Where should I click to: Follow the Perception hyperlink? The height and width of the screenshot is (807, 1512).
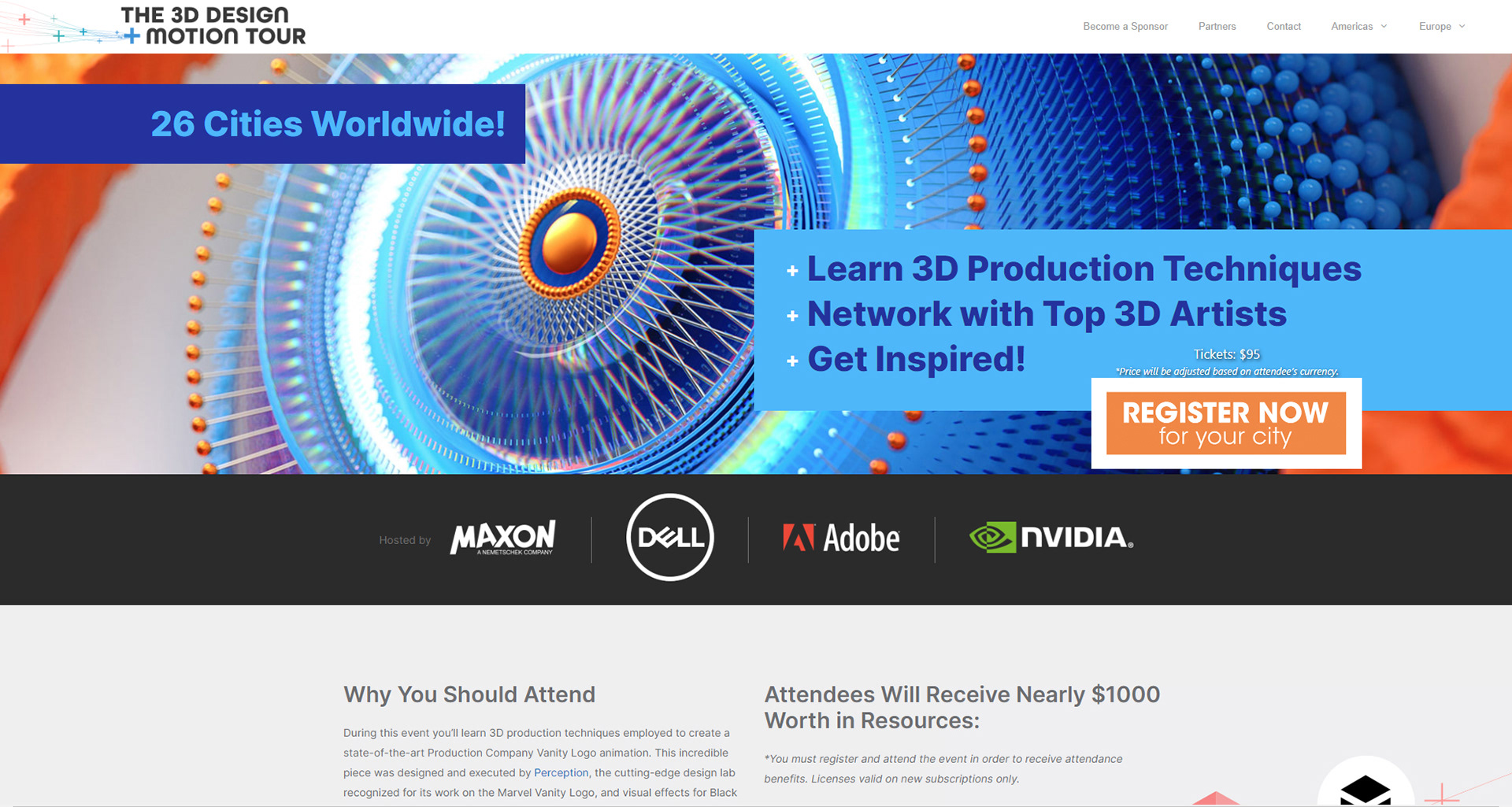coord(561,773)
